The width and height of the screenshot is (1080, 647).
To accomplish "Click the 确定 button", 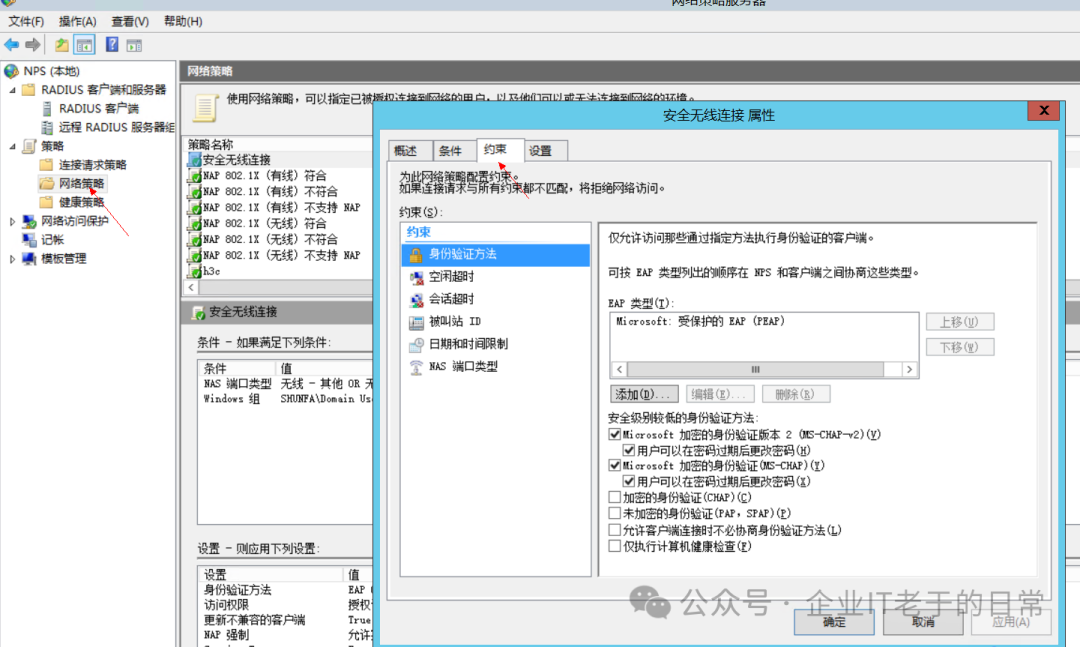I will point(834,622).
